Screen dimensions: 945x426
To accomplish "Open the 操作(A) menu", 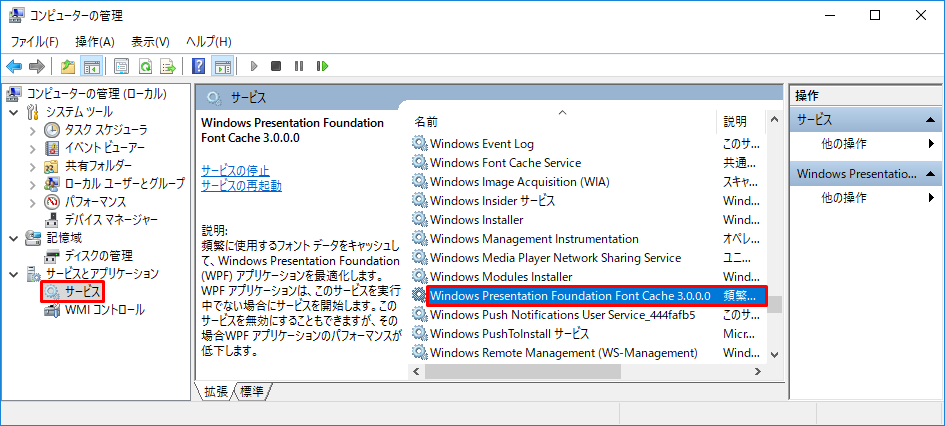I will coord(95,42).
